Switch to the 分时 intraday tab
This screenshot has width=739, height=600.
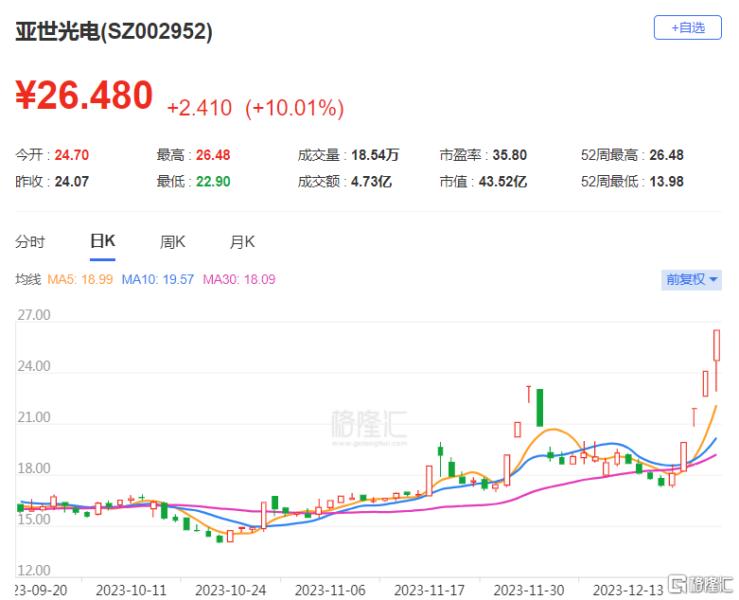click(x=30, y=242)
